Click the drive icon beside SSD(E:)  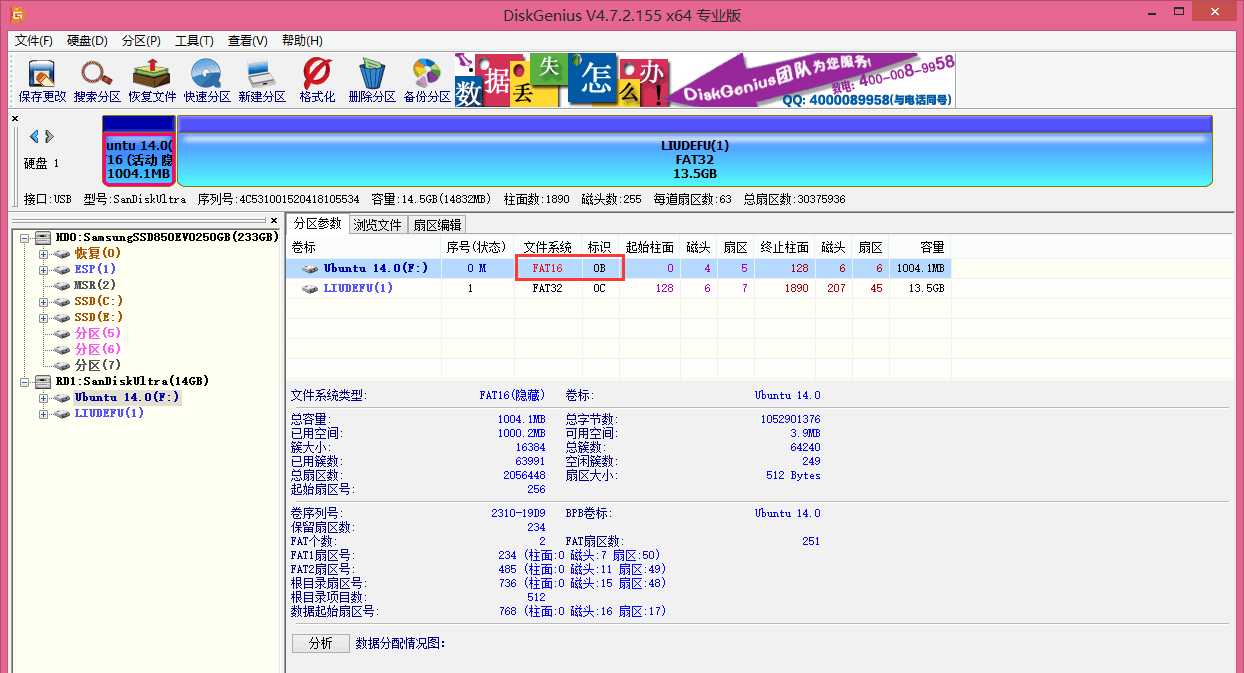coord(62,317)
